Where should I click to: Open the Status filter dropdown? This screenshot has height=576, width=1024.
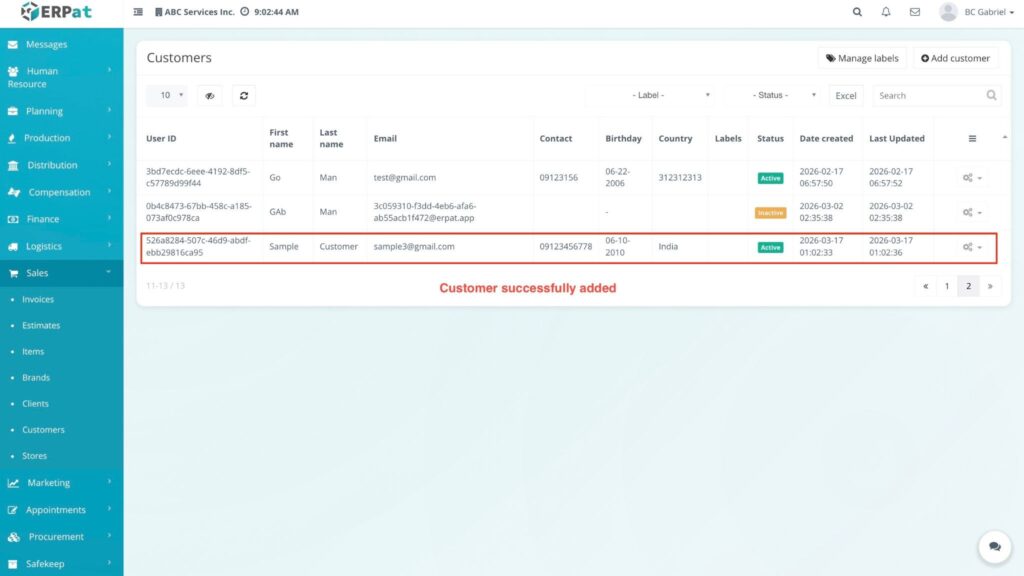click(x=773, y=95)
